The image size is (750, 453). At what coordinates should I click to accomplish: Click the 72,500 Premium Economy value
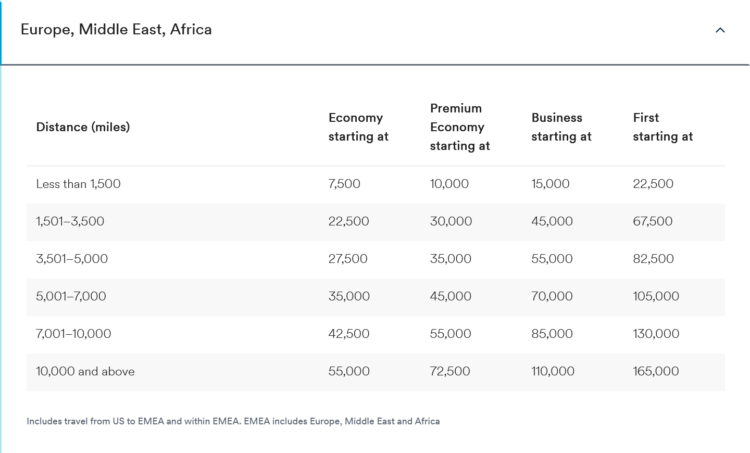450,372
